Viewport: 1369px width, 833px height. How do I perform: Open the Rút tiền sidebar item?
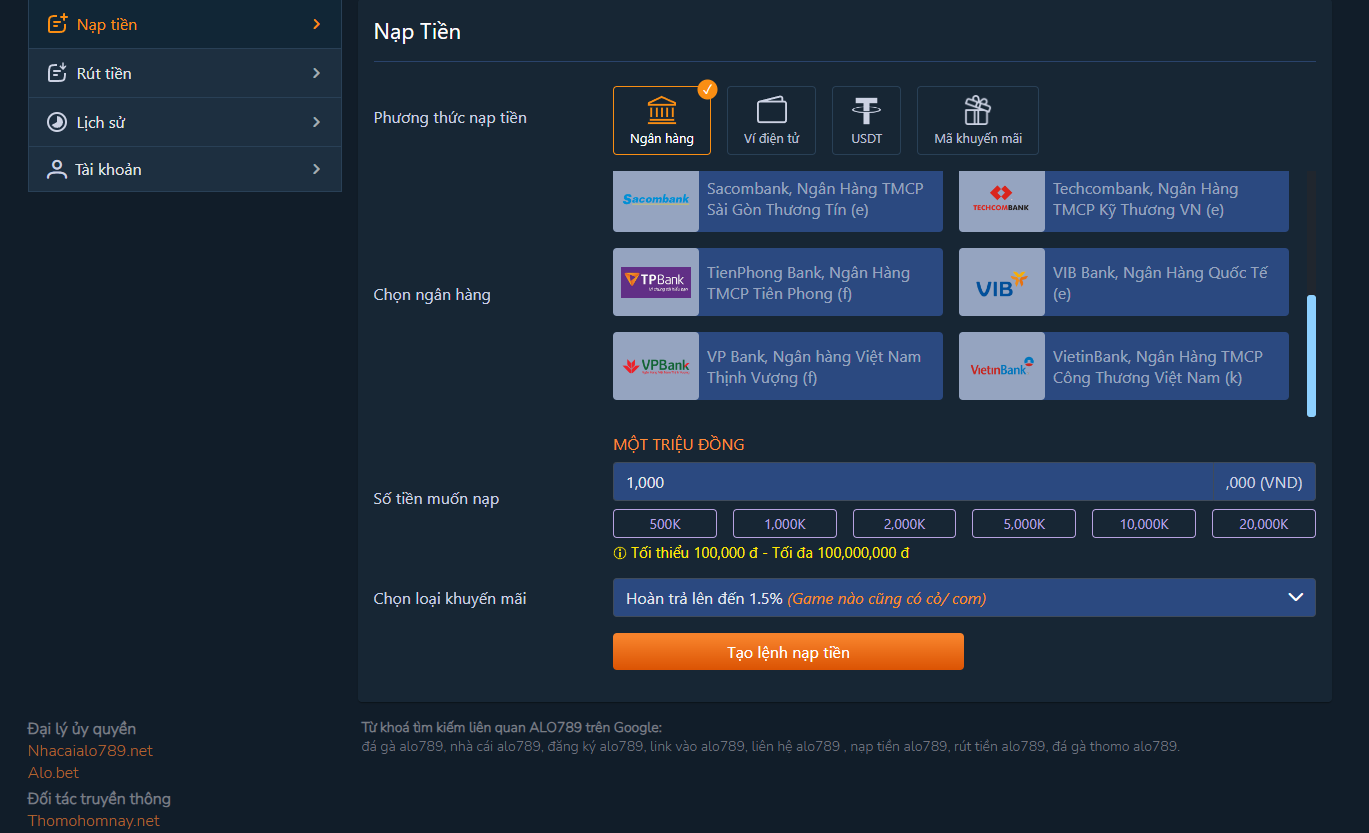pos(185,73)
